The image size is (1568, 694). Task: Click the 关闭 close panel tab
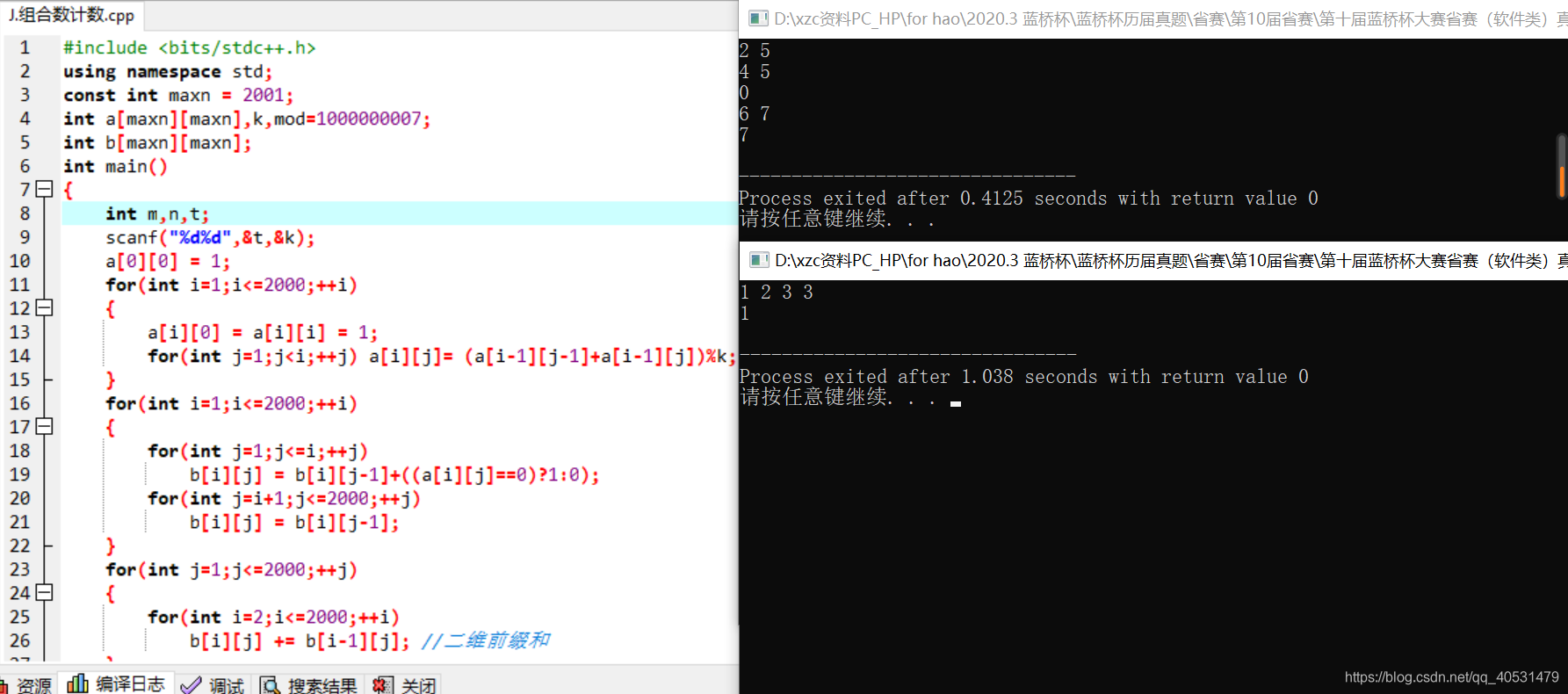tap(405, 685)
